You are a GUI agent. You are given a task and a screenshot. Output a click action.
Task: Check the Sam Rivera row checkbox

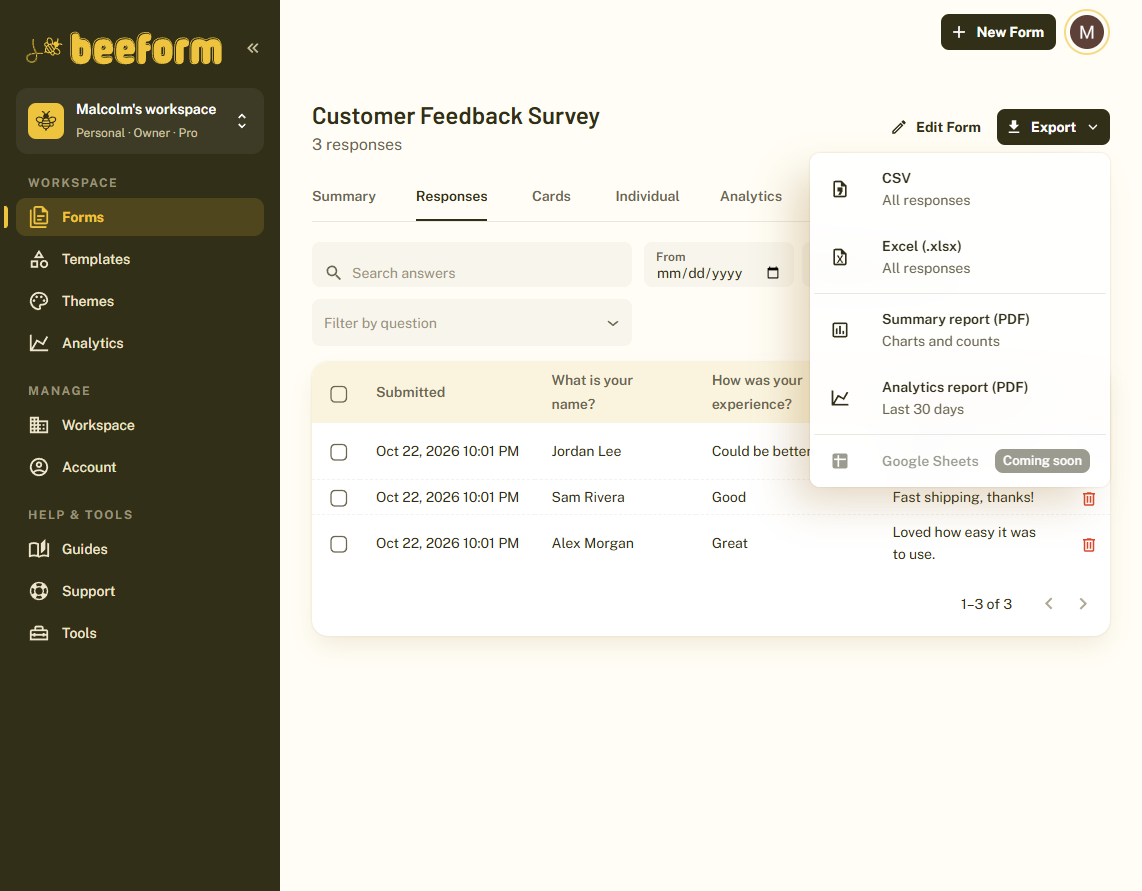pos(339,498)
